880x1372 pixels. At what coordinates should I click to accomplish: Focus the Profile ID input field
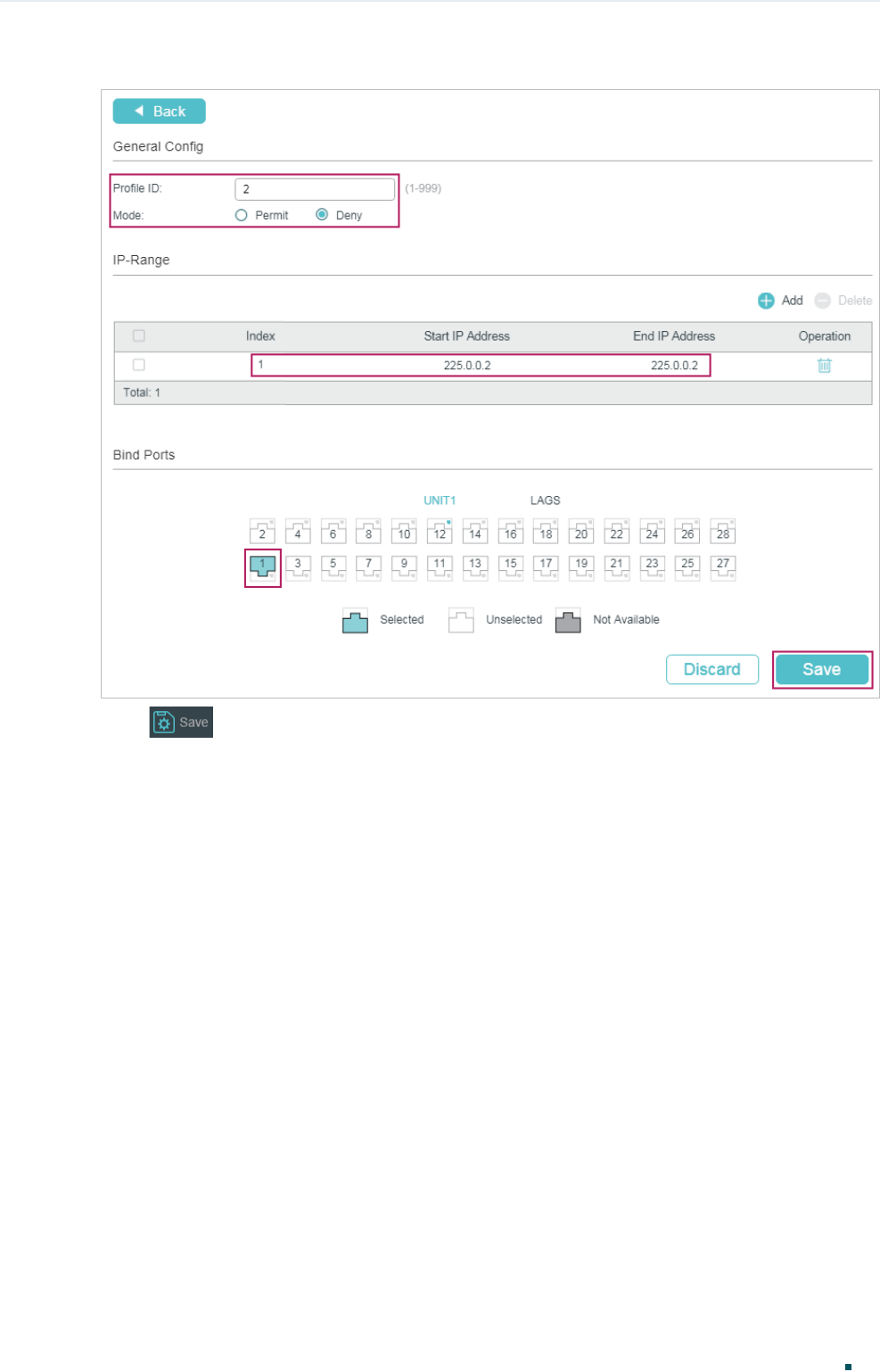click(x=315, y=189)
